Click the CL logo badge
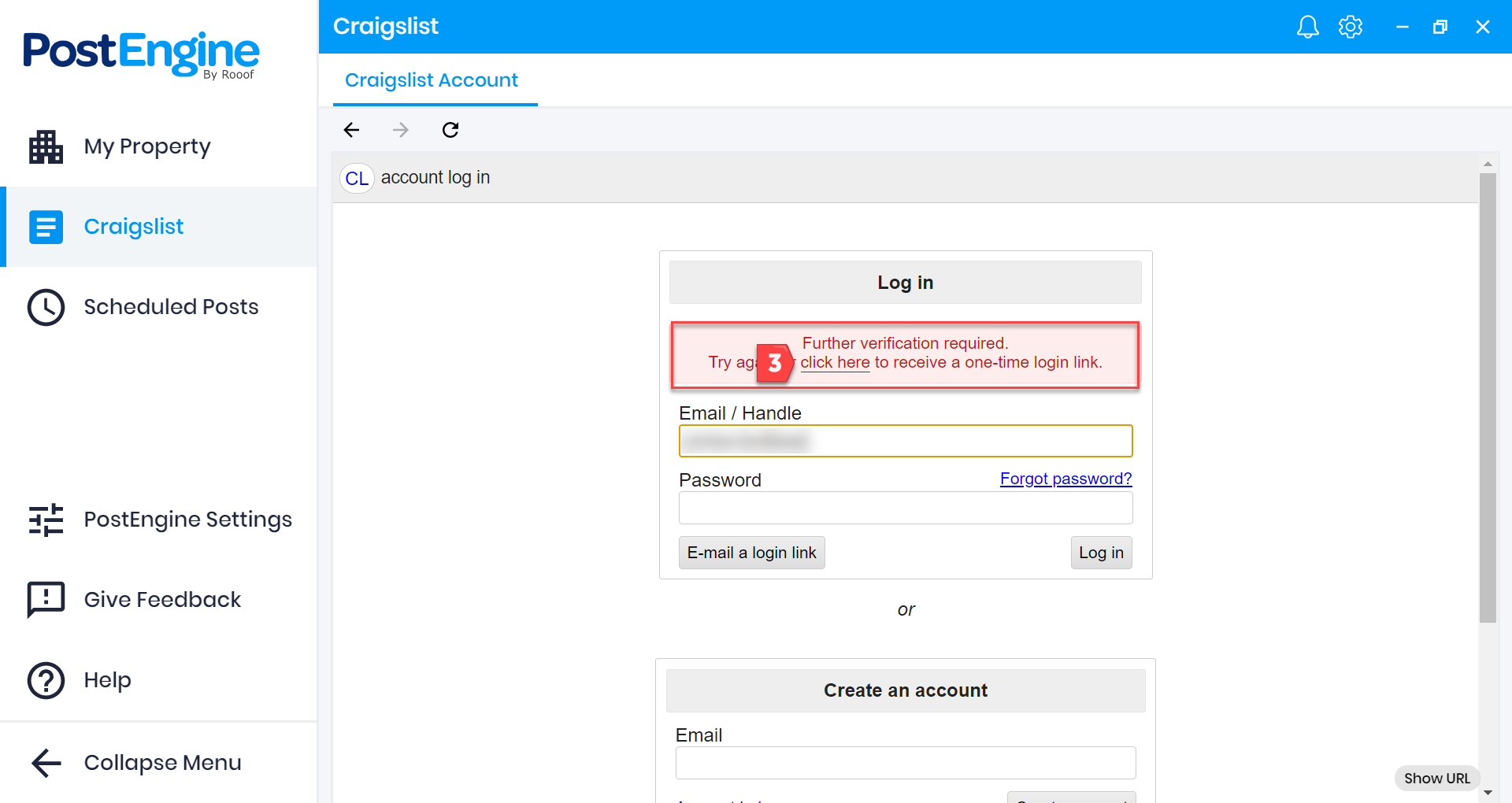Viewport: 1512px width, 803px height. (357, 178)
